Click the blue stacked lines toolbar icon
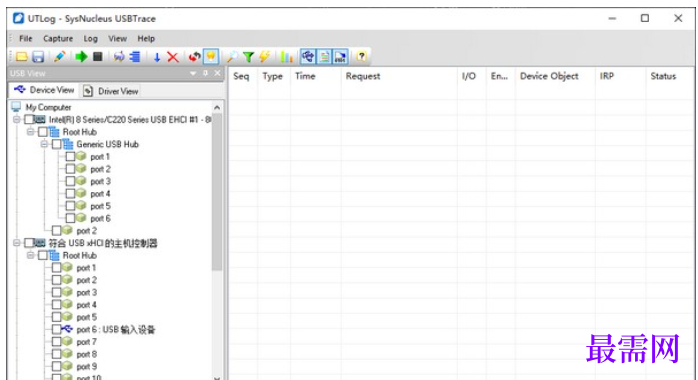 (135, 57)
